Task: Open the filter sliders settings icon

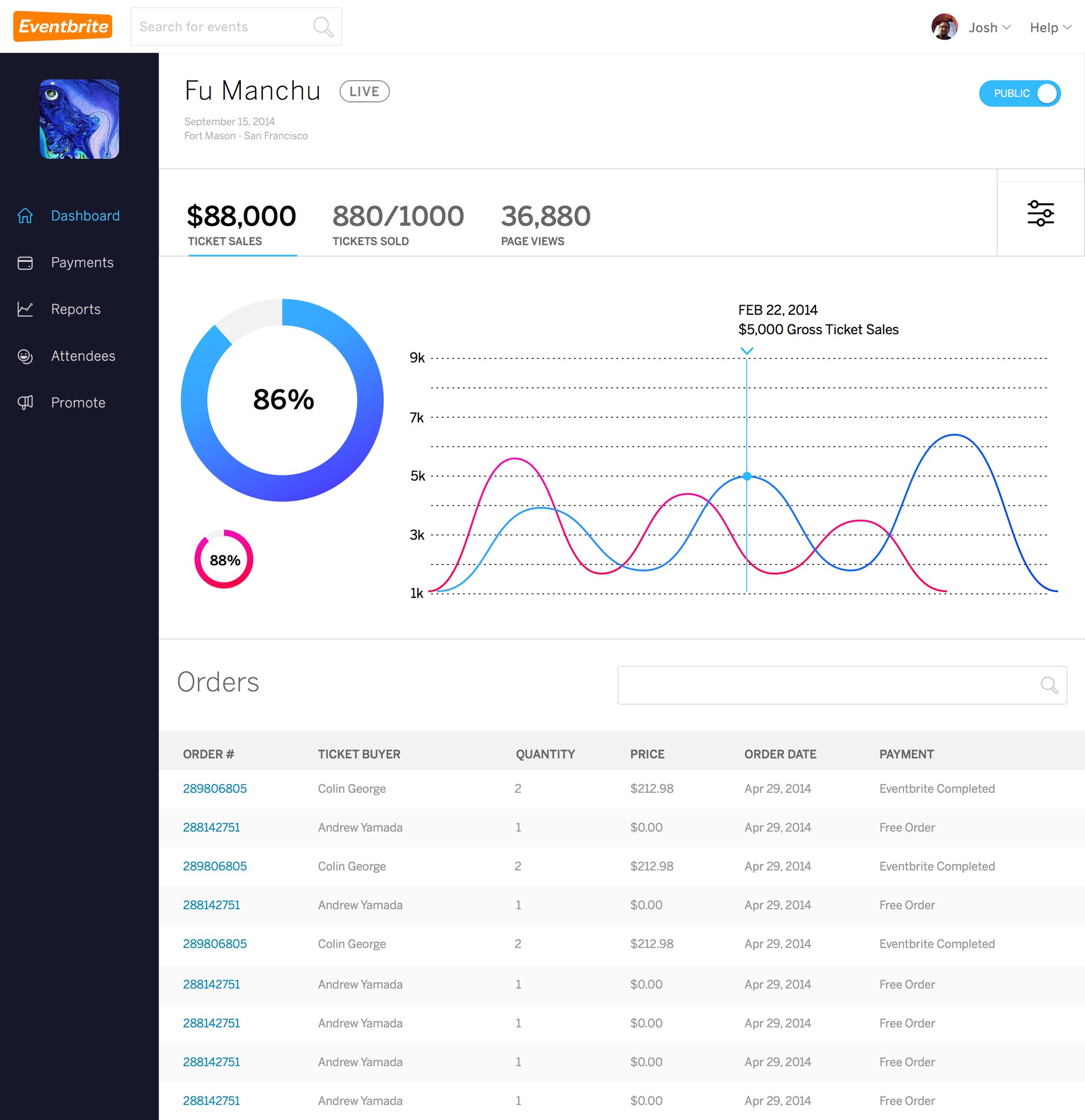Action: [1040, 213]
